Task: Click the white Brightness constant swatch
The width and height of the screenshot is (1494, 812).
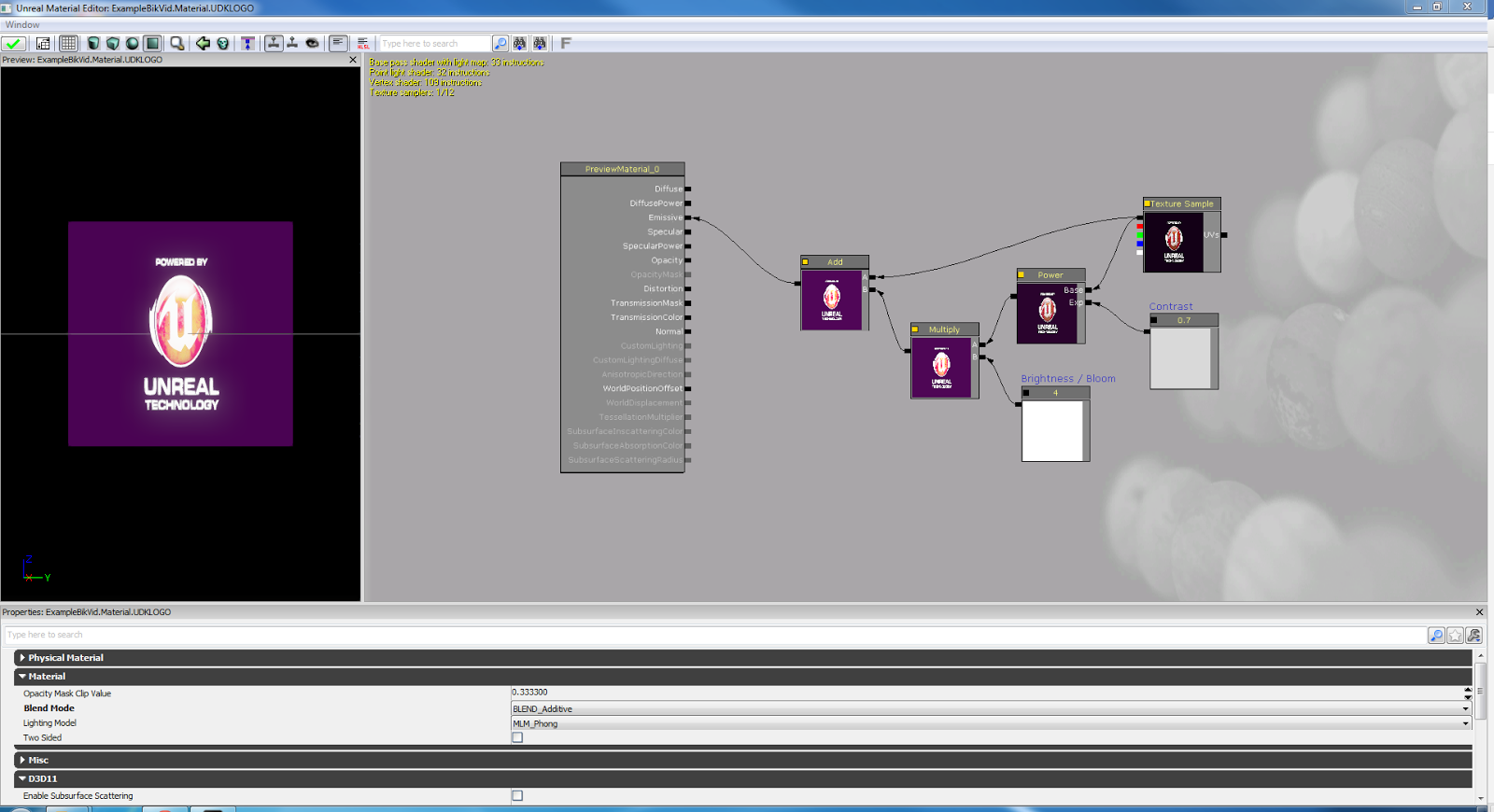Action: [x=1052, y=430]
